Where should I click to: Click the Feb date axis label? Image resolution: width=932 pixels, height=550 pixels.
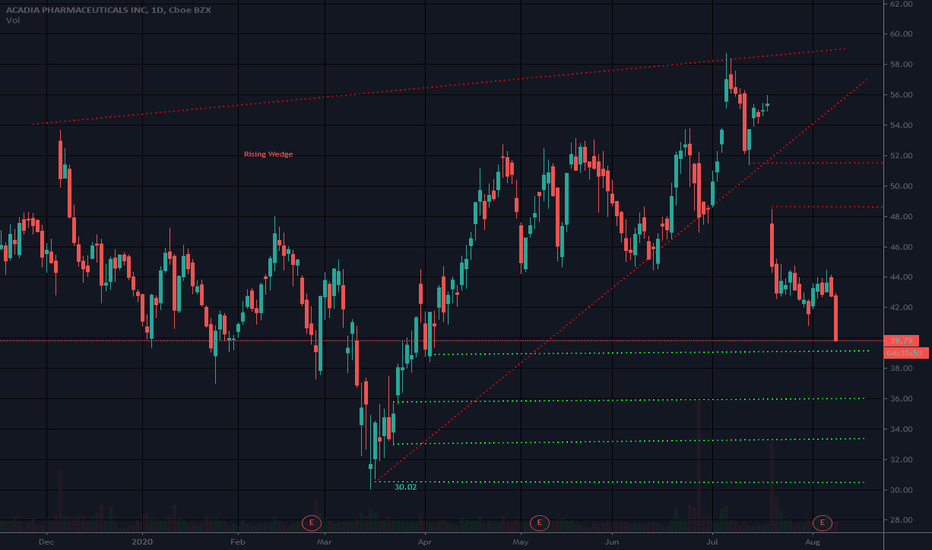click(238, 542)
